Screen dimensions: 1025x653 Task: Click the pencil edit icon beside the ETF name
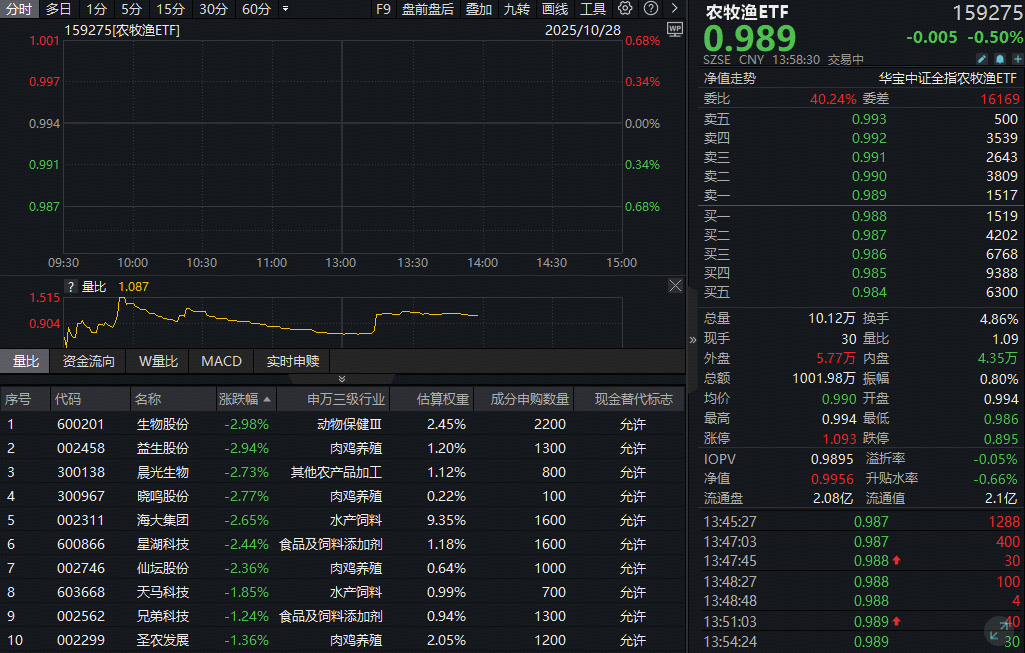(982, 59)
